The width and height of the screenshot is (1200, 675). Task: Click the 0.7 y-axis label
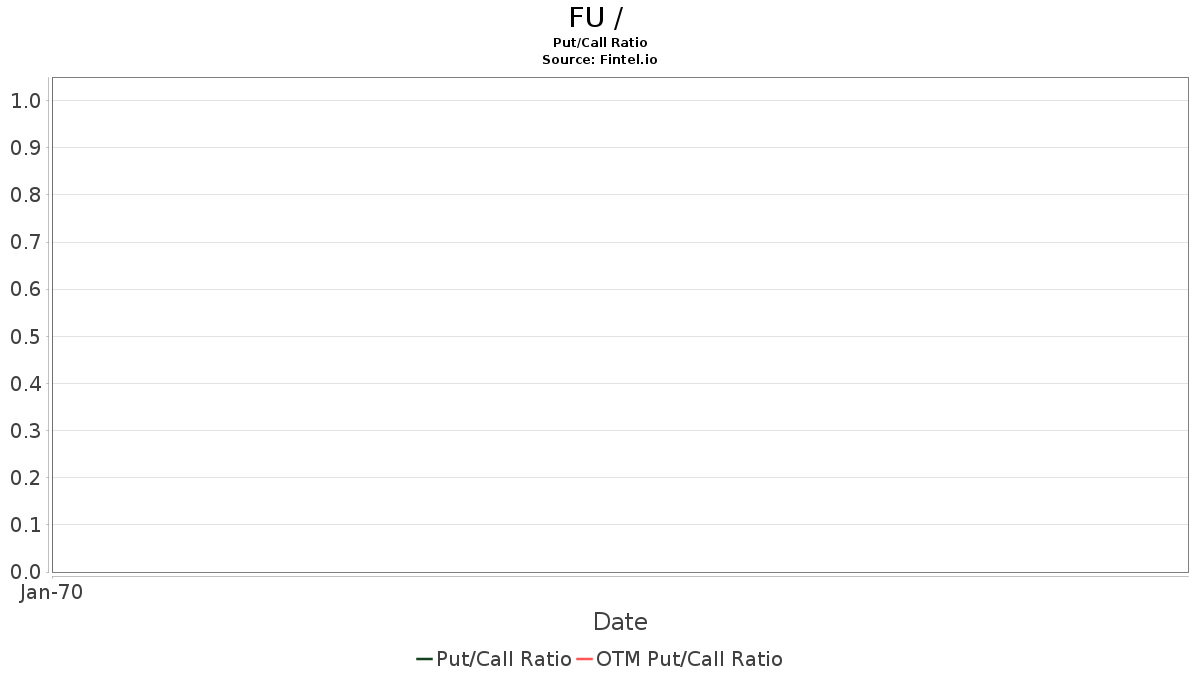point(26,242)
